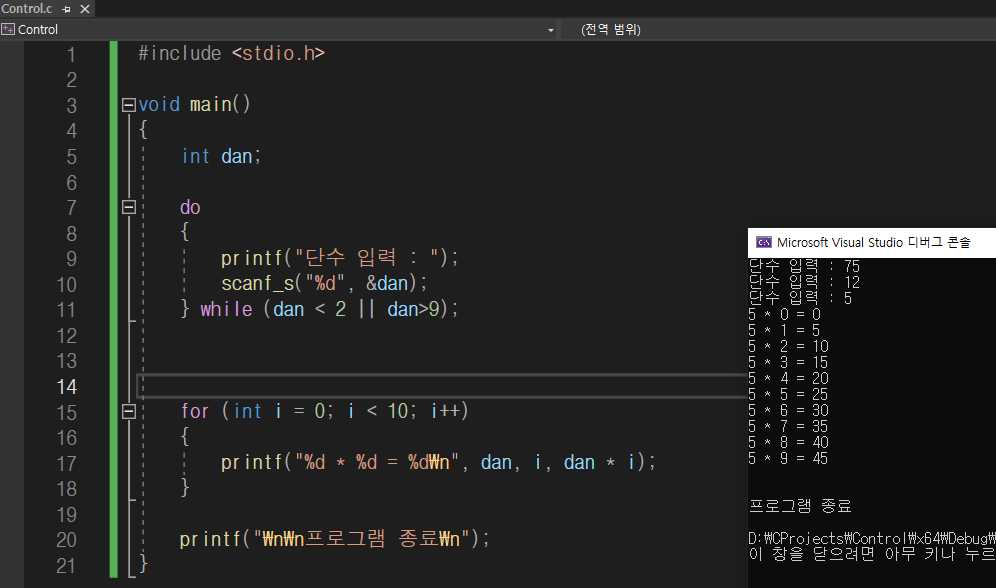Screen dimensions: 996x588
Task: Click the 'for (int i = 0; i < 10; i++)' line
Action: tap(325, 411)
